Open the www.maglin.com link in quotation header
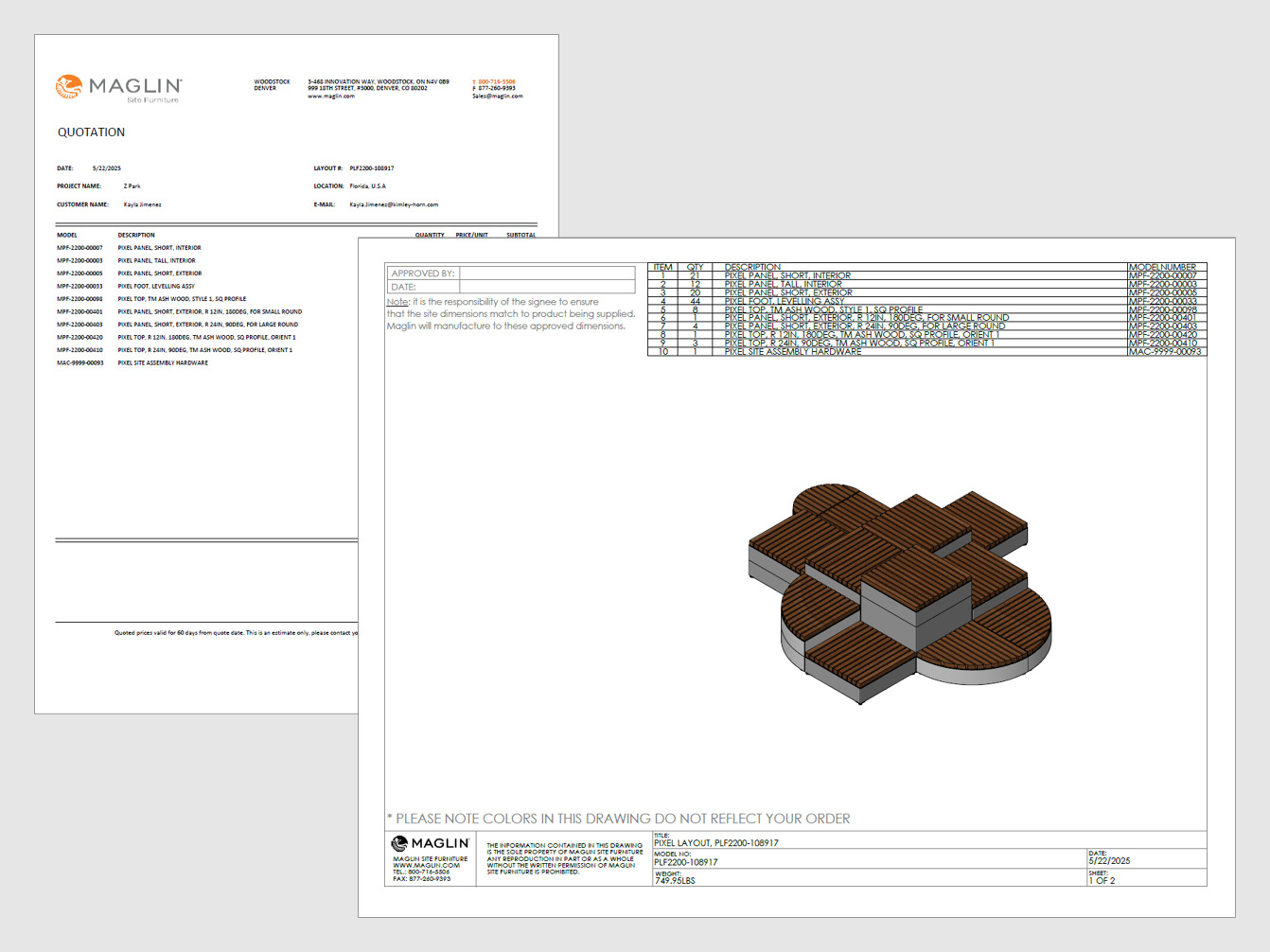 pyautogui.click(x=331, y=96)
